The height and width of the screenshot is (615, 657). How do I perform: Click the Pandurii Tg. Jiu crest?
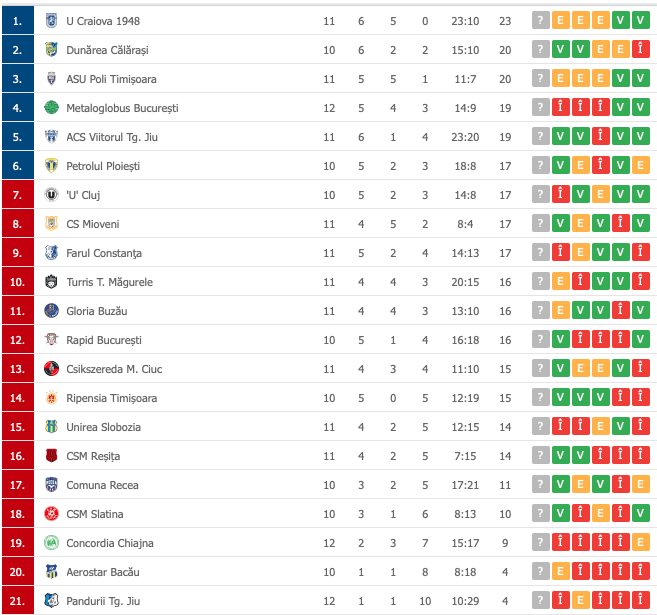(x=52, y=601)
